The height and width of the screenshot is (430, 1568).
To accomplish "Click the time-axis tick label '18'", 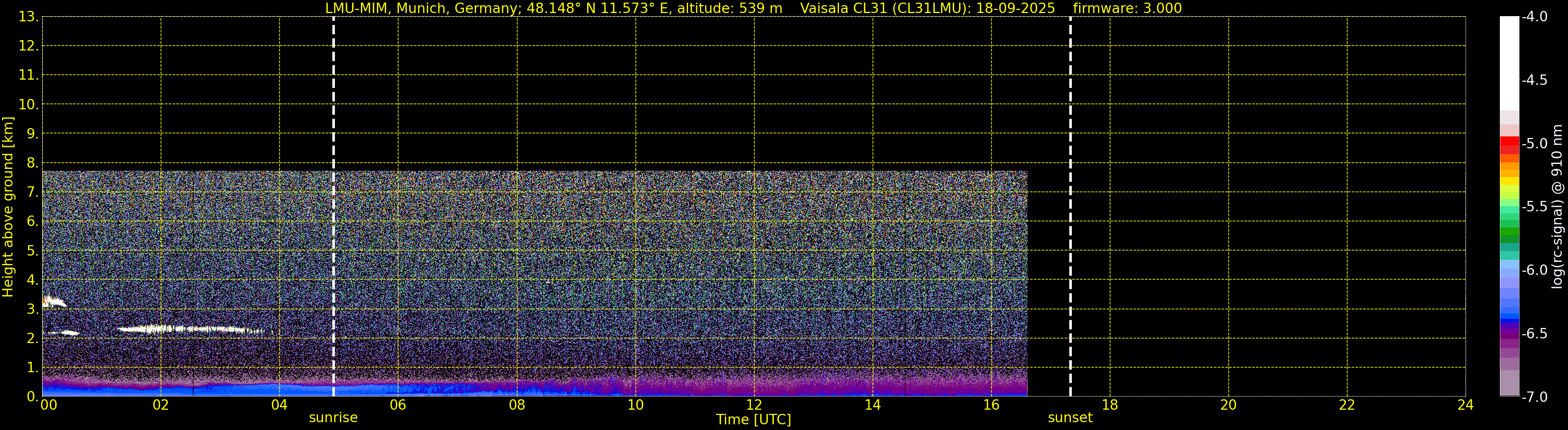I will pos(1110,405).
